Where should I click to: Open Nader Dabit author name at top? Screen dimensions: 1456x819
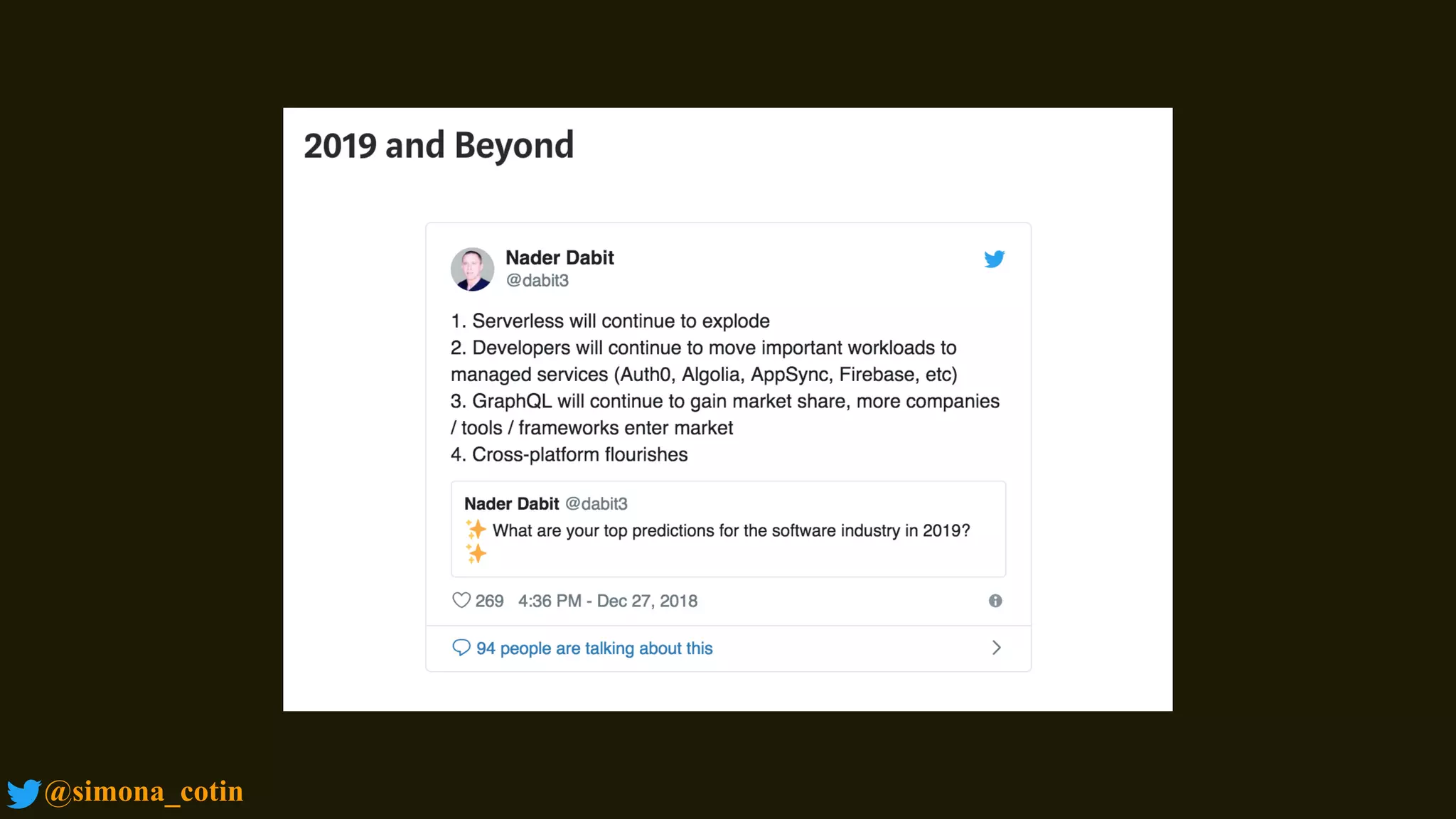pyautogui.click(x=560, y=257)
